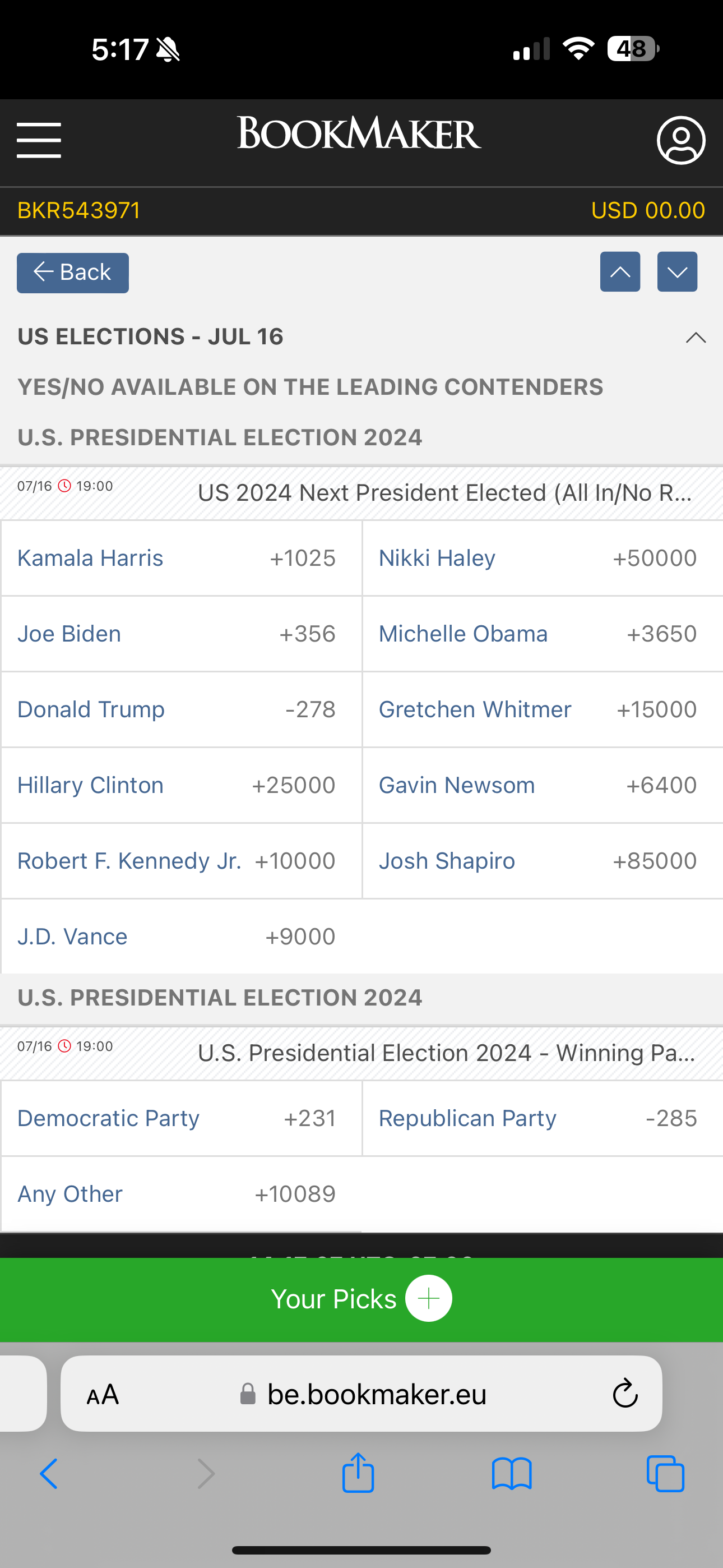This screenshot has height=1568, width=723.
Task: Tap the Back button
Action: 72,272
